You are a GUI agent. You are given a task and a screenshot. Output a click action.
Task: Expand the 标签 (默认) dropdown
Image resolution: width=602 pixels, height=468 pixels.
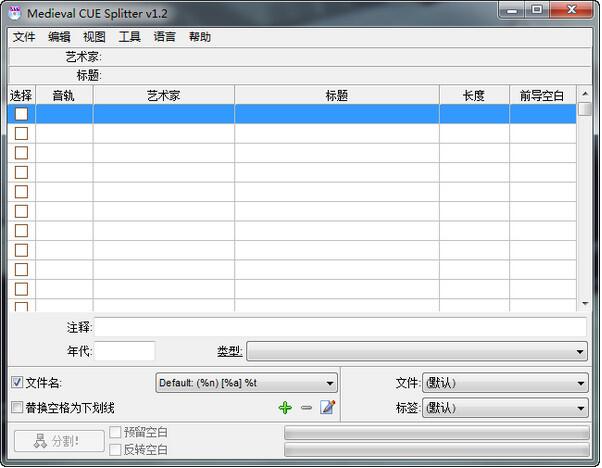click(x=505, y=408)
